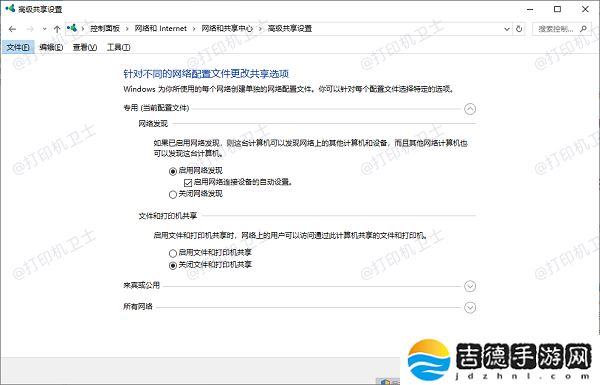Image resolution: width=600 pixels, height=385 pixels.
Task: Collapse the 专用 profile section
Action: pyautogui.click(x=470, y=109)
